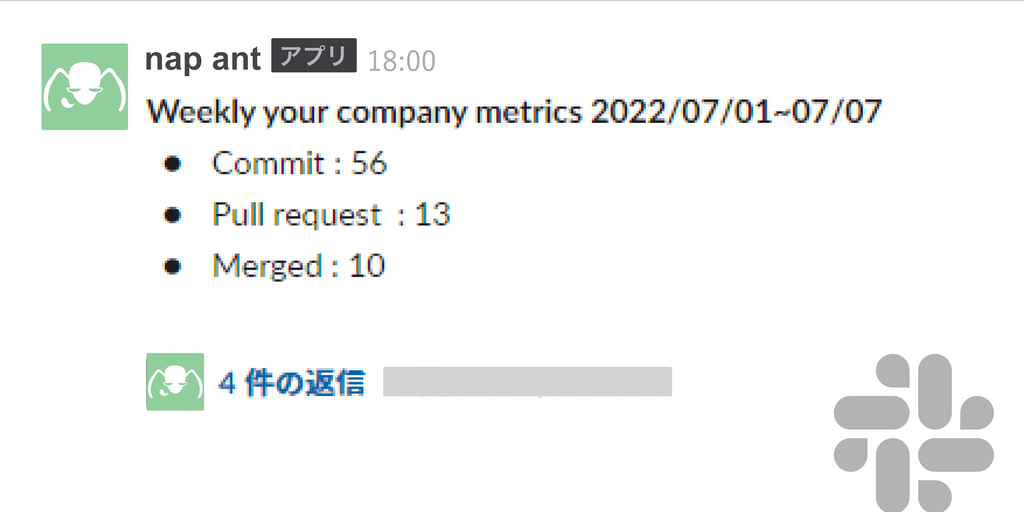
Task: Click the Merged label text
Action: coord(266,266)
